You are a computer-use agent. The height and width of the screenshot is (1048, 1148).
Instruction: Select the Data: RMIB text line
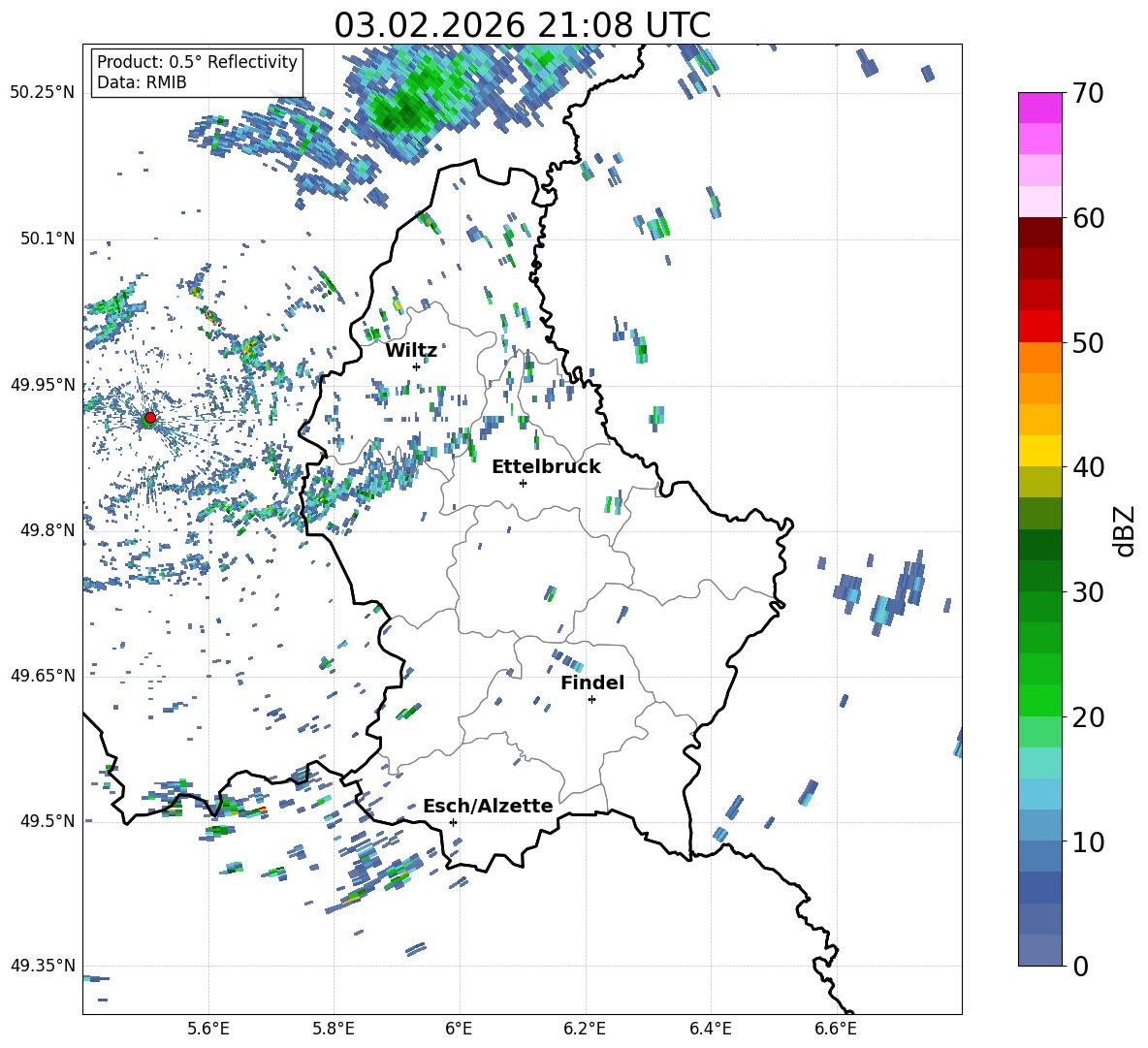click(142, 82)
